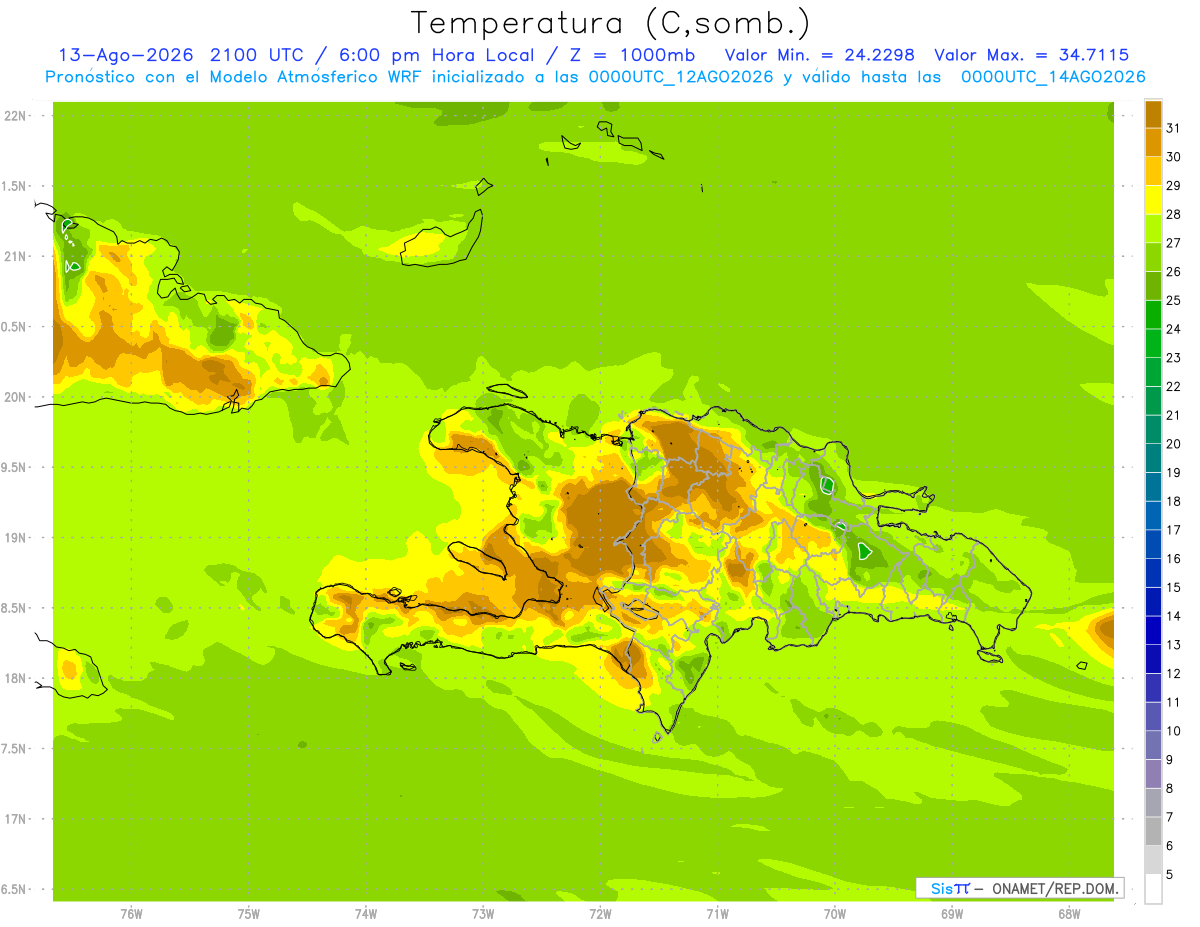1200x927 pixels.
Task: Click the dark orange swatch above 31
Action: pos(1153,113)
